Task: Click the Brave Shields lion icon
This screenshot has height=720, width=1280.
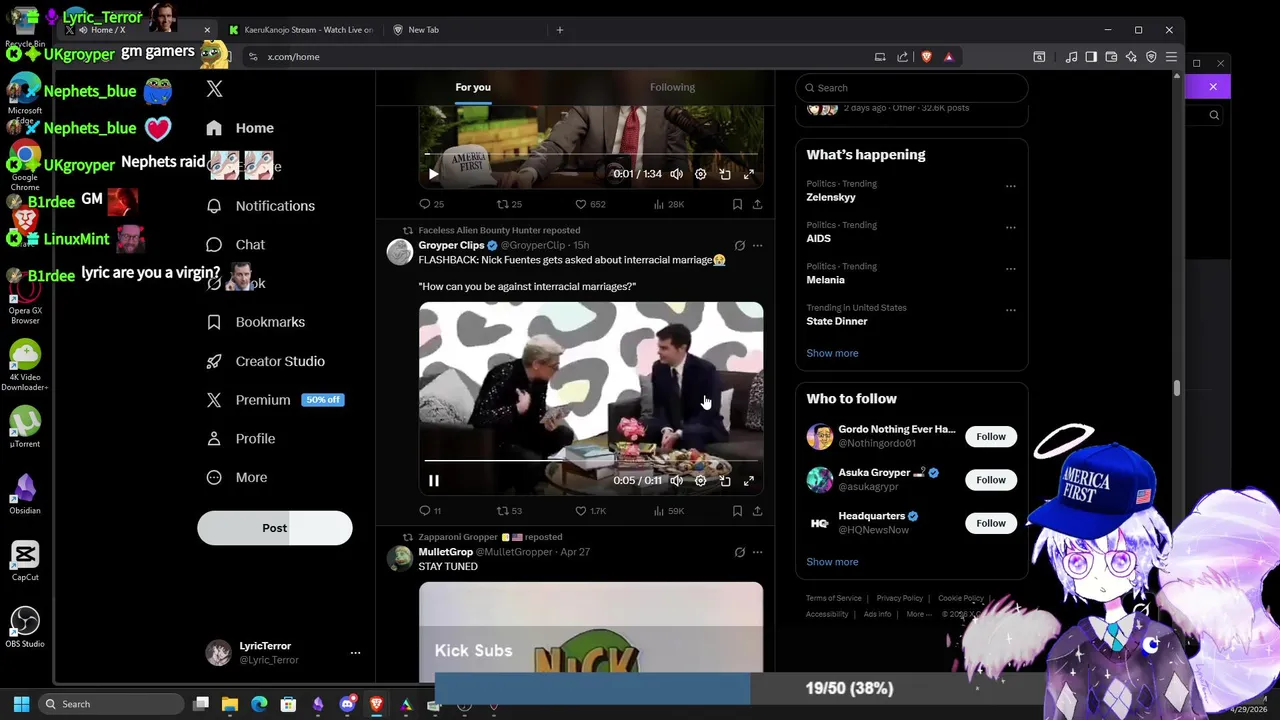Action: point(926,57)
